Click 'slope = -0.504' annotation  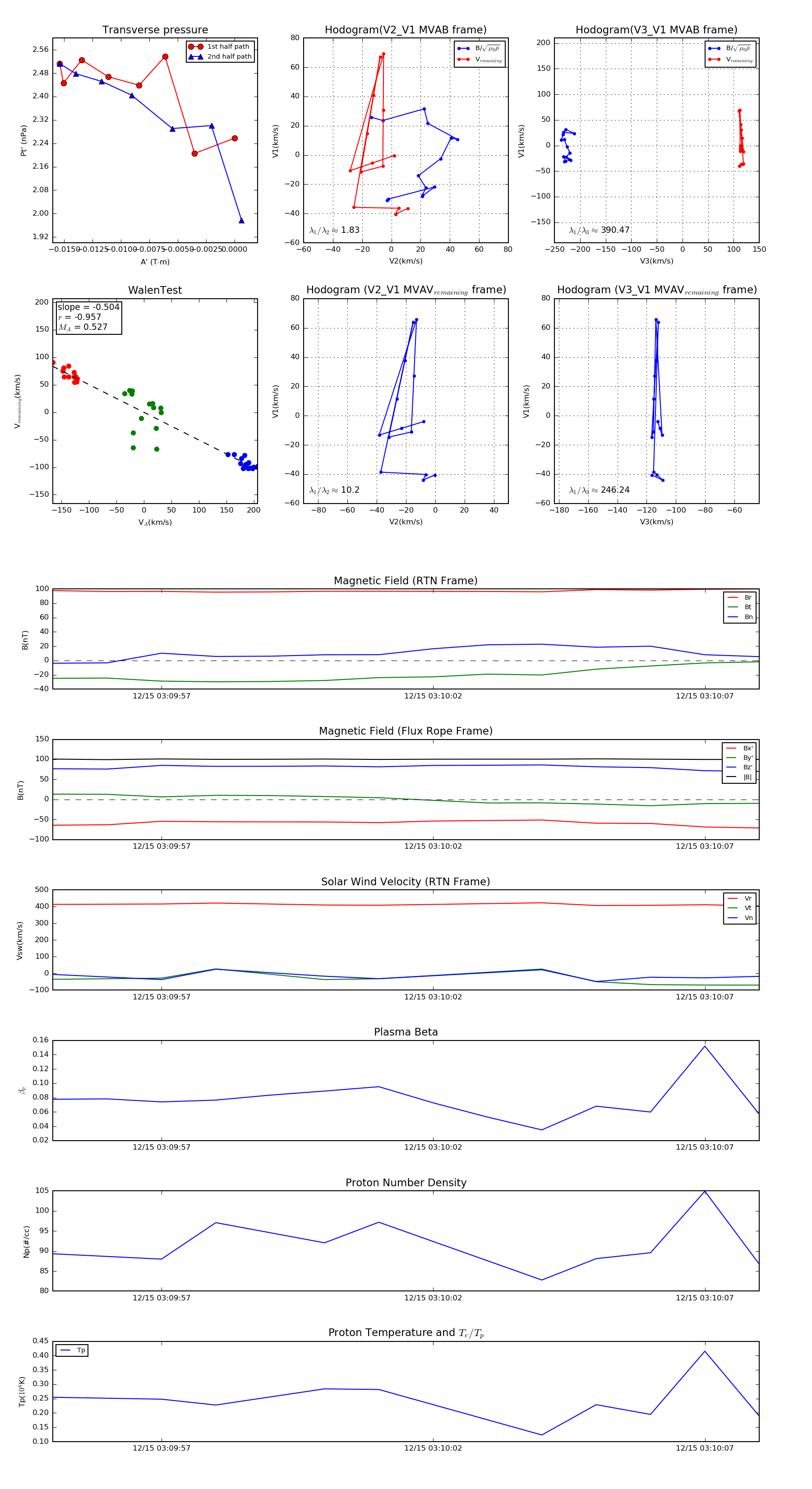click(x=88, y=307)
